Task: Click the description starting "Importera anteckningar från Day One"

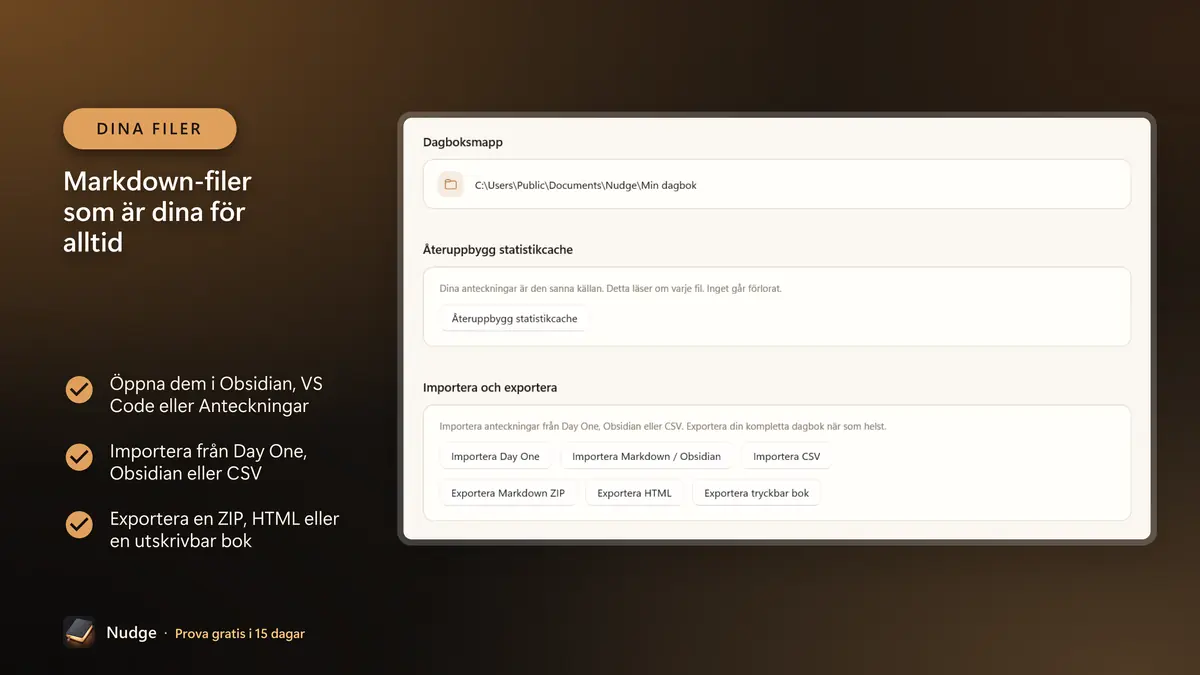Action: [663, 427]
